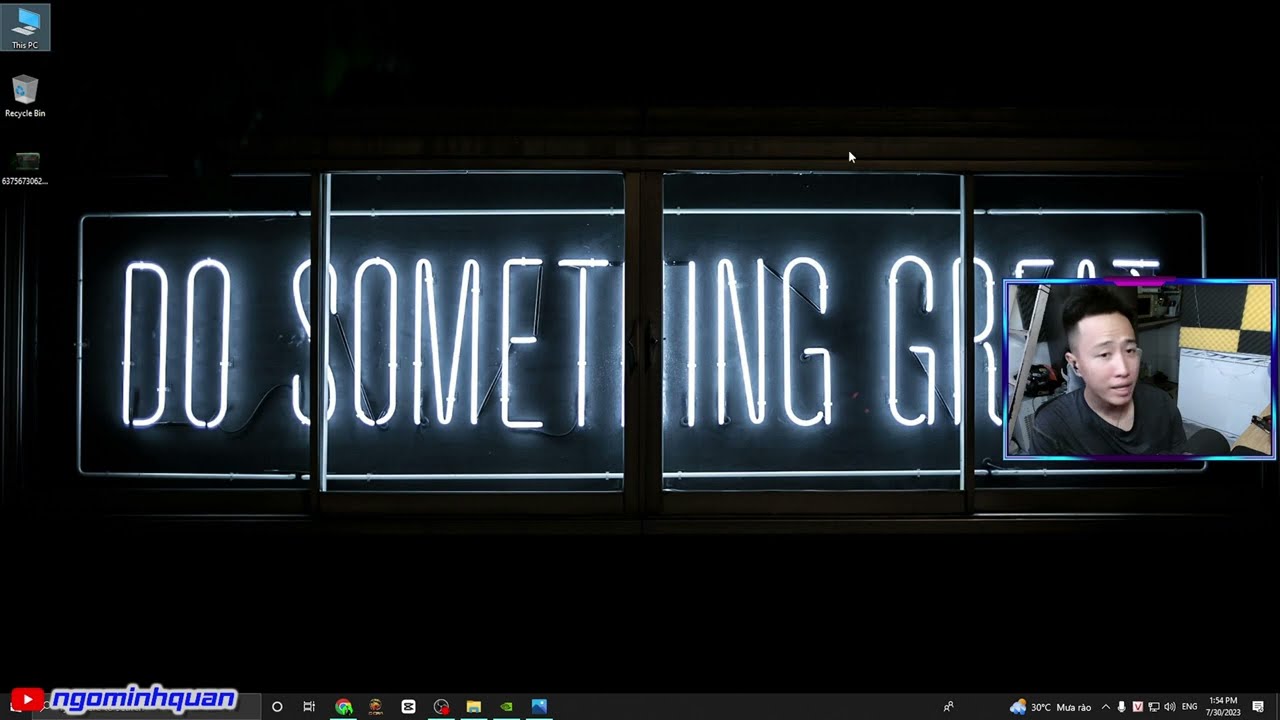The image size is (1280, 720).
Task: Open Cortana circle button in taskbar
Action: [x=277, y=707]
